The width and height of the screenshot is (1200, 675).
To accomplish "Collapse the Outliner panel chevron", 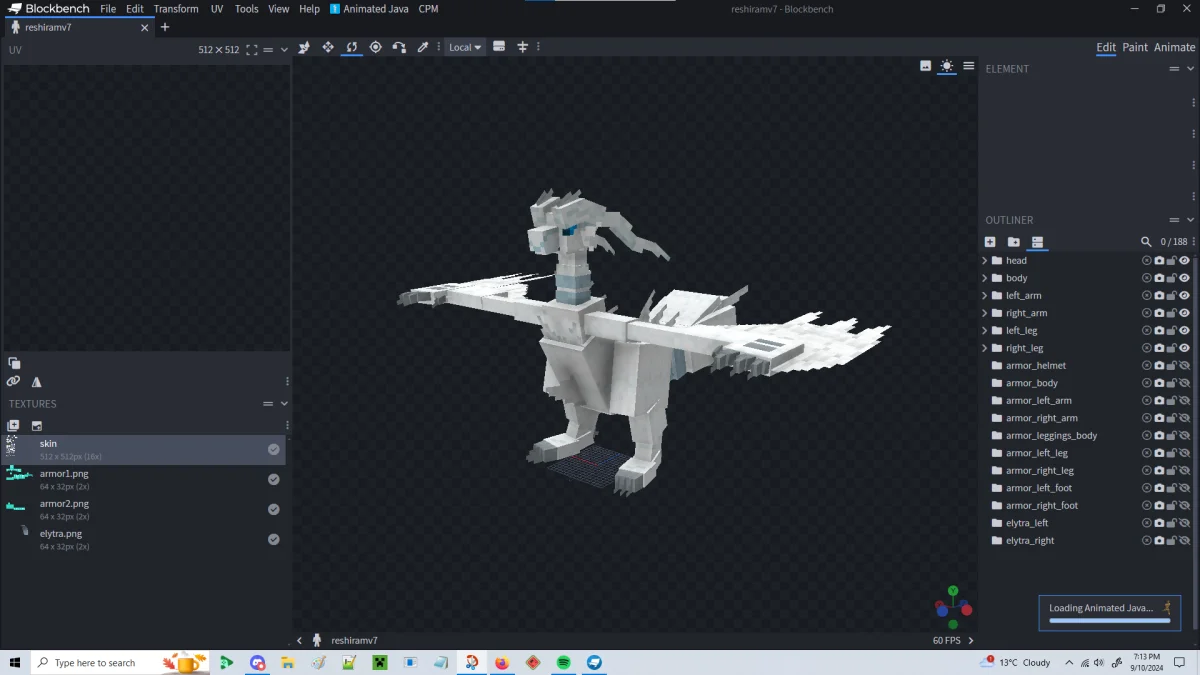I will click(1190, 220).
